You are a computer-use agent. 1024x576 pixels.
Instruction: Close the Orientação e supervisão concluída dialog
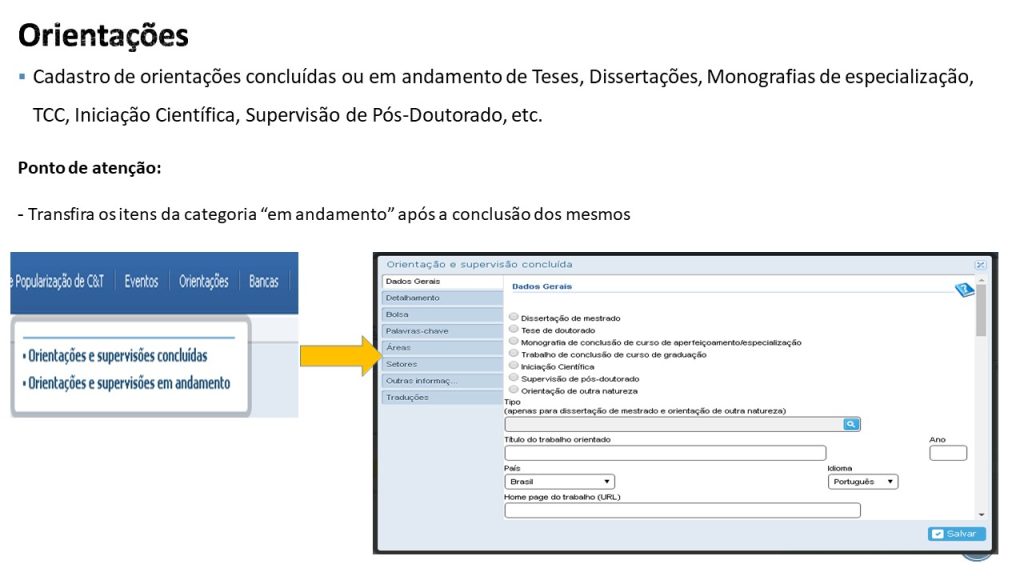tap(980, 264)
